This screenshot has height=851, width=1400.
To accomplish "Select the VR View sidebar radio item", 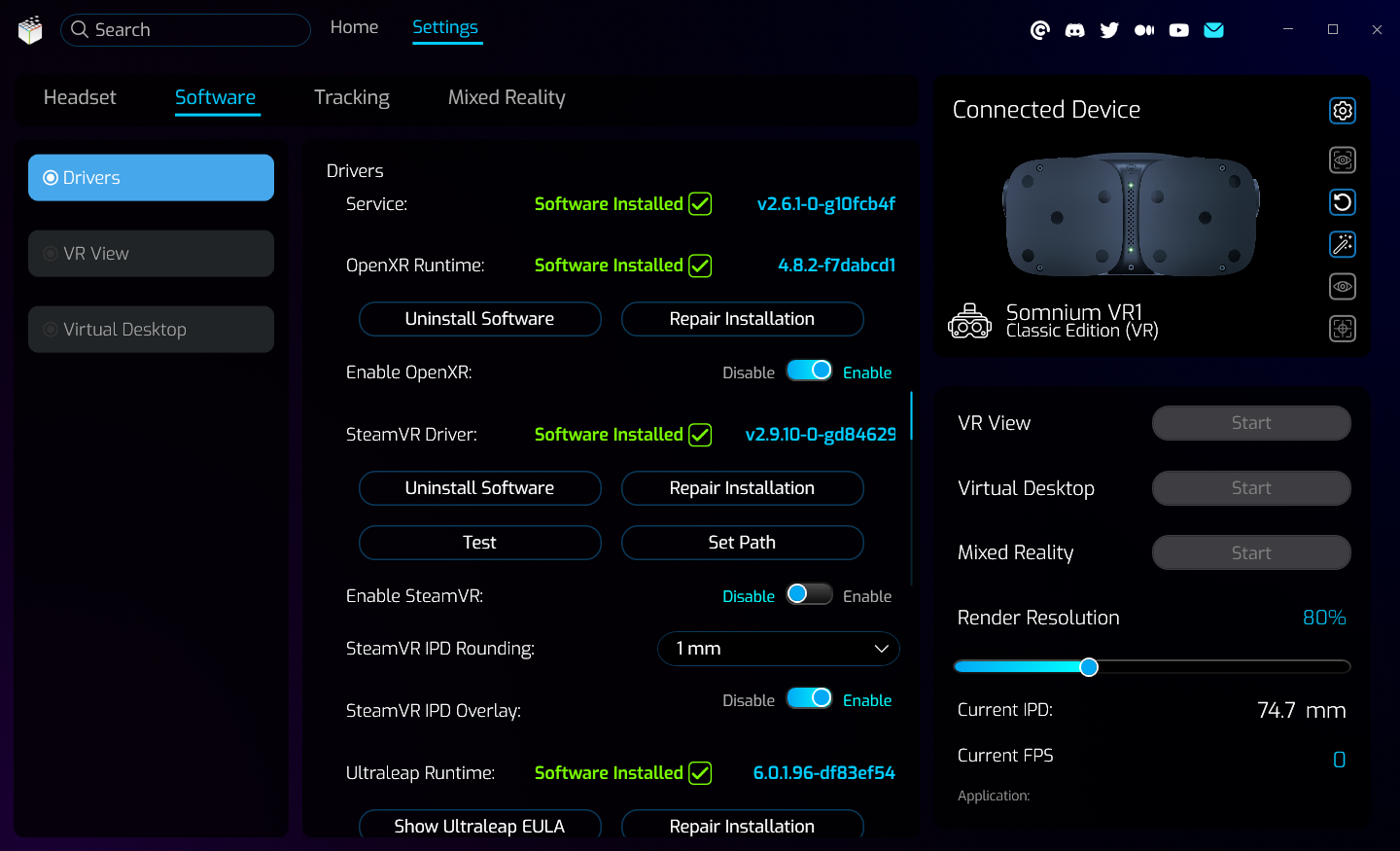I will point(151,254).
